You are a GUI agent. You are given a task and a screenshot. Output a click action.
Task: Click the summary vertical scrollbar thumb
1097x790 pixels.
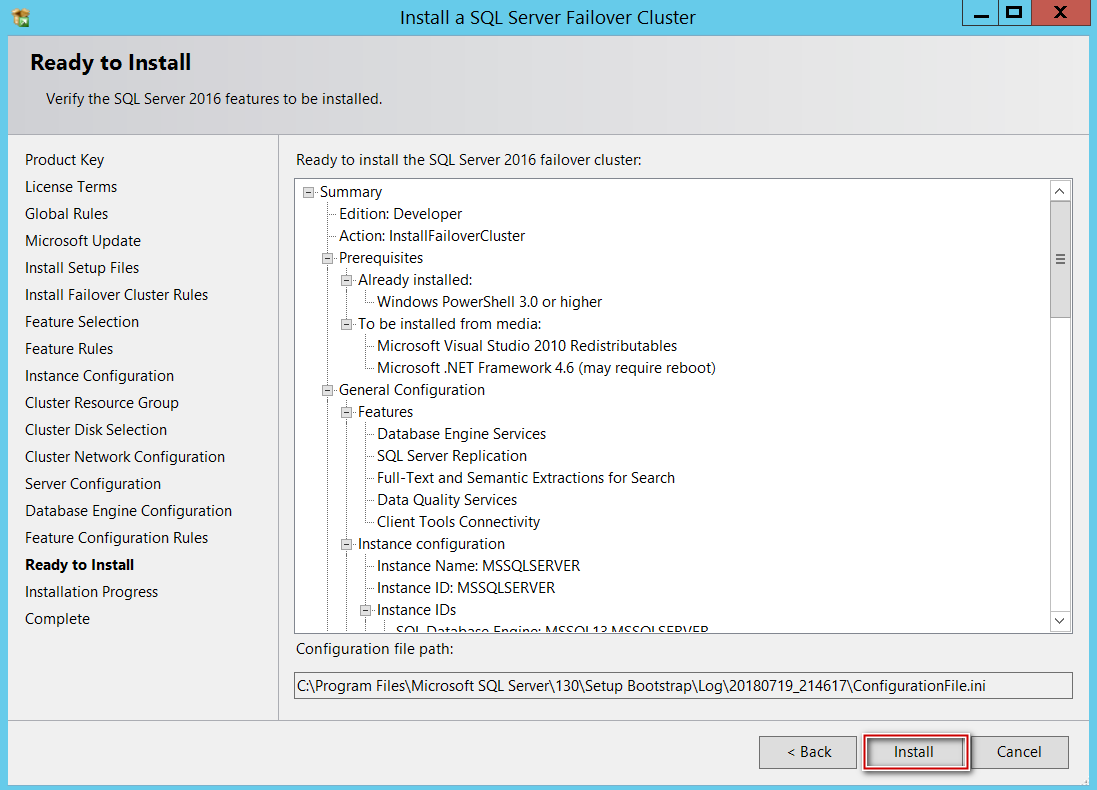point(1060,259)
